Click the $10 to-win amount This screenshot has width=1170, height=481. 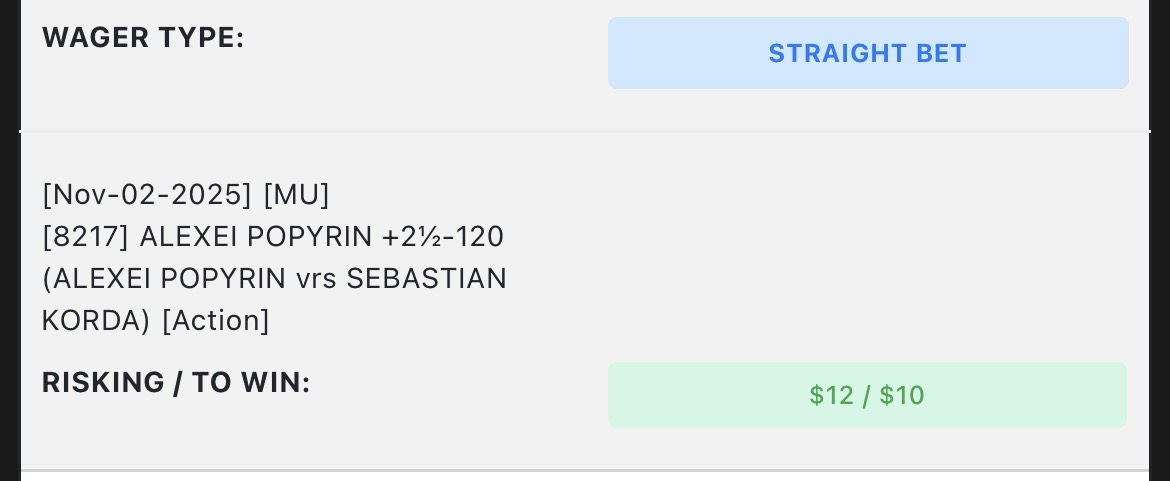pos(902,396)
